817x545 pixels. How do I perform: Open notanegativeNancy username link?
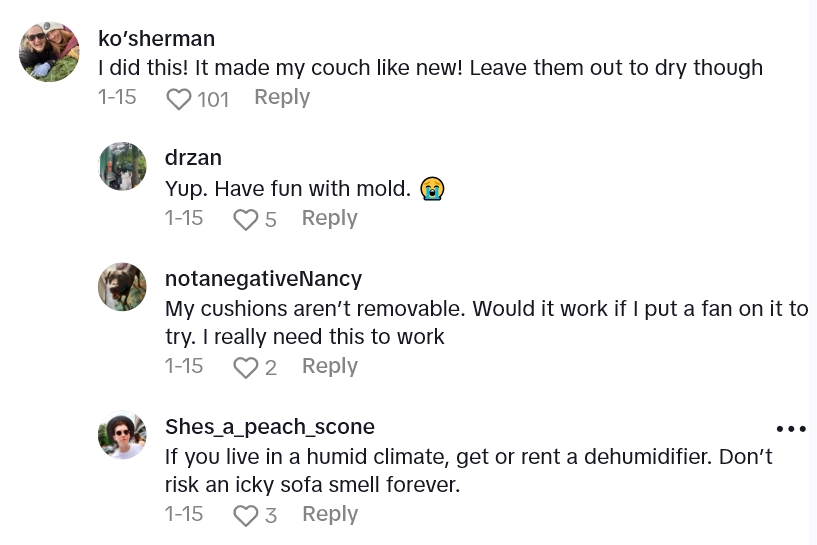pos(263,278)
